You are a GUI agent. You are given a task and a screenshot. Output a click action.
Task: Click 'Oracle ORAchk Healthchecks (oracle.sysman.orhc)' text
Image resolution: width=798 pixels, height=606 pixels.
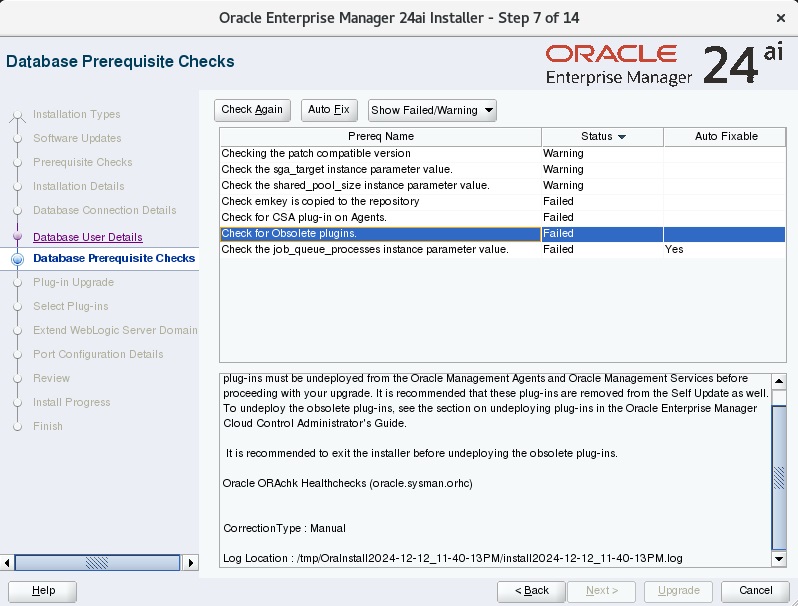point(348,483)
